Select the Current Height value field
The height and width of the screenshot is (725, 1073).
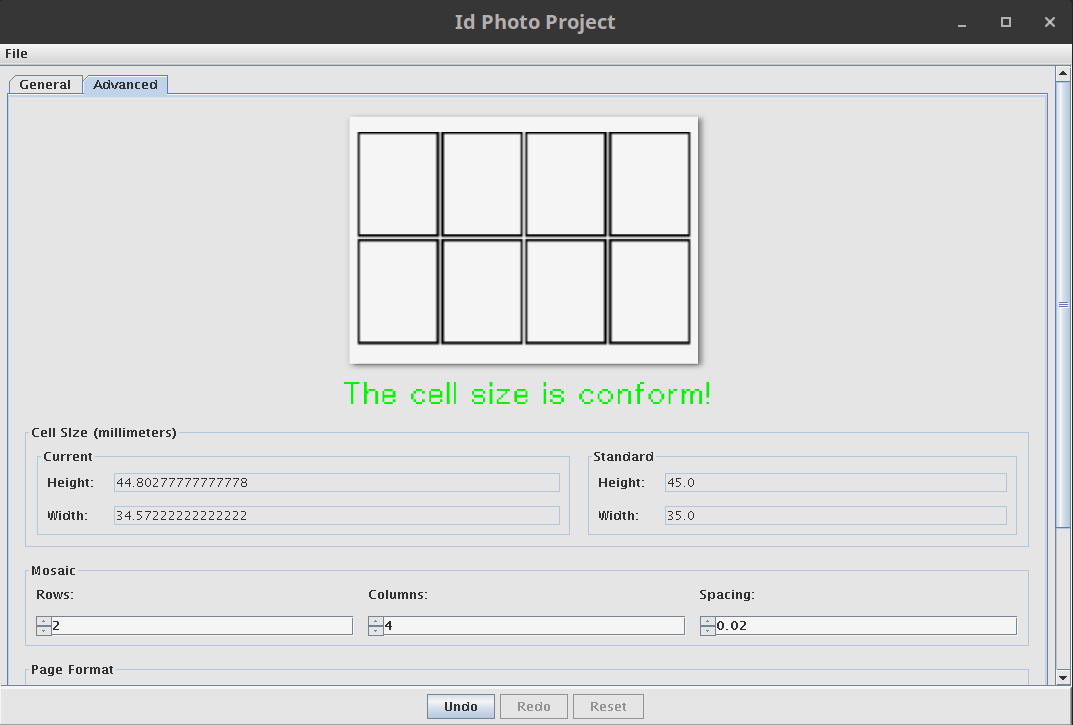pos(336,483)
